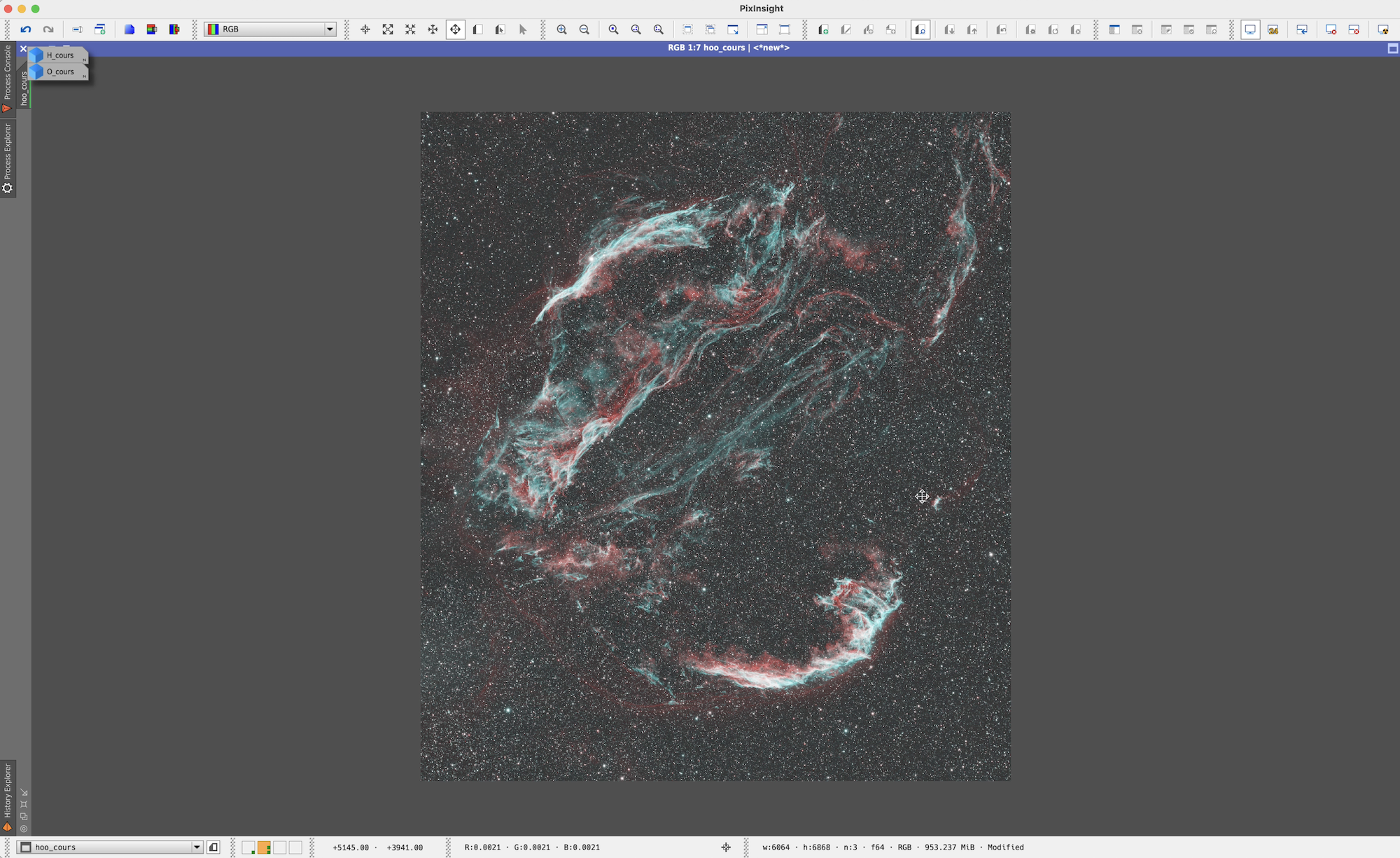
Task: Expand the hoo_cours image window maximize button
Action: tap(1392, 48)
